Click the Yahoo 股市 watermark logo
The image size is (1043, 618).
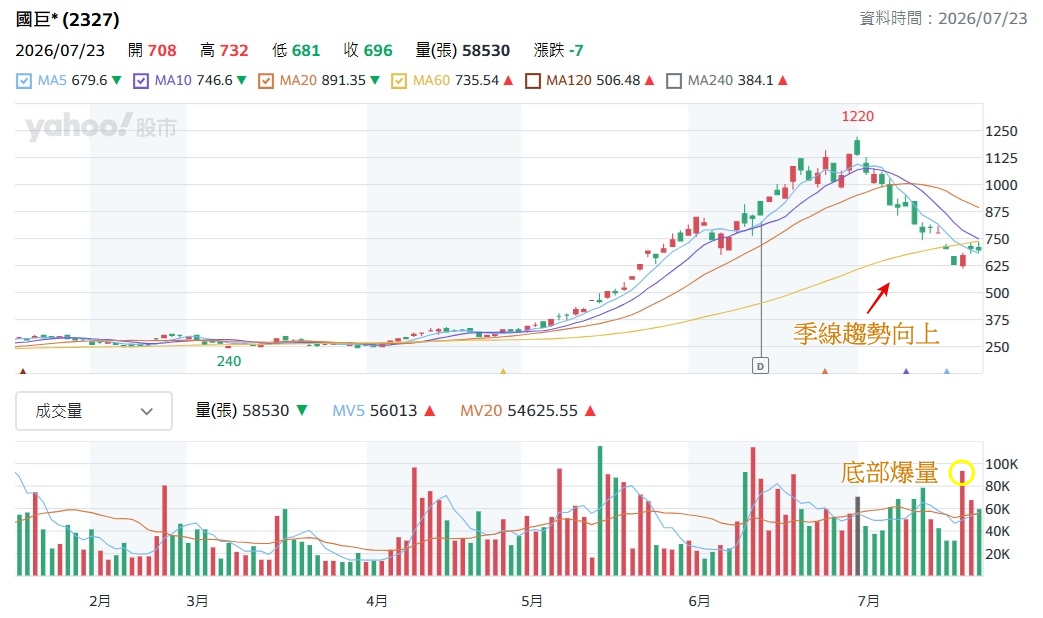point(101,126)
